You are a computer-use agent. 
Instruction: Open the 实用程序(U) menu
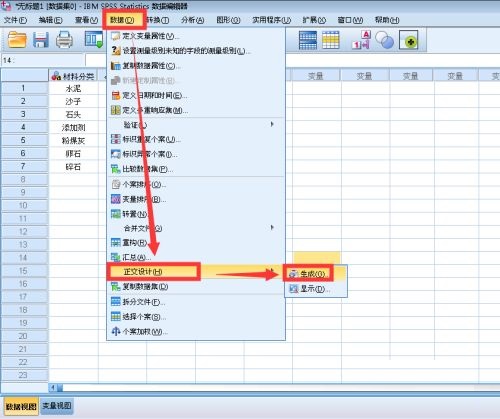pyautogui.click(x=272, y=20)
